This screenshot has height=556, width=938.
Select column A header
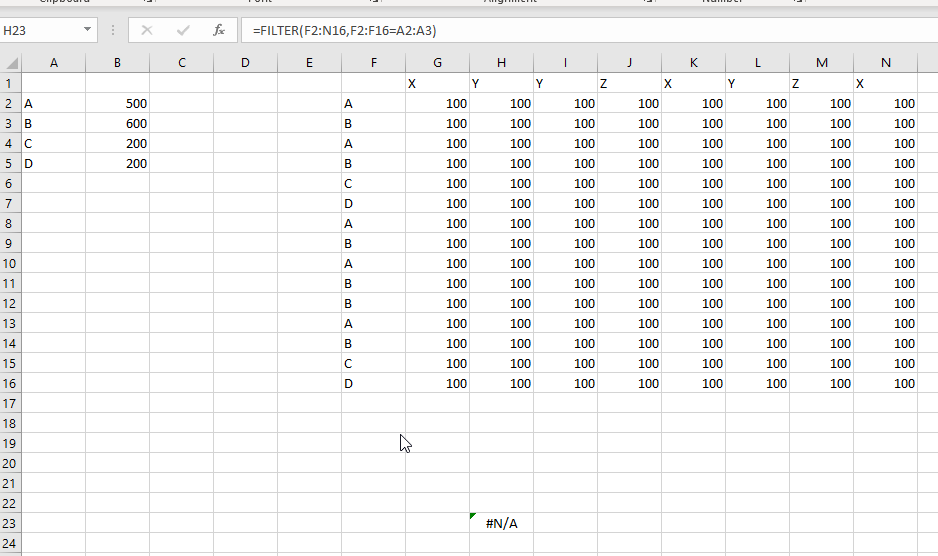point(54,63)
